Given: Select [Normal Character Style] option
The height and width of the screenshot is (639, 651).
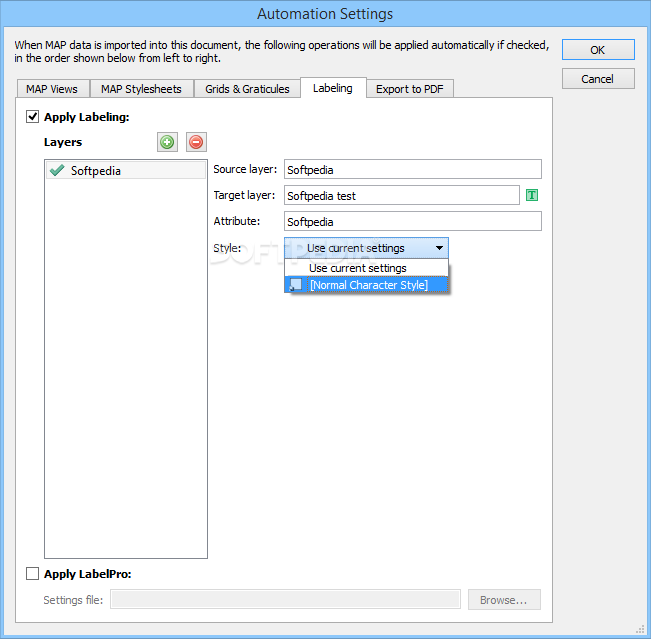Looking at the screenshot, I should pyautogui.click(x=366, y=285).
